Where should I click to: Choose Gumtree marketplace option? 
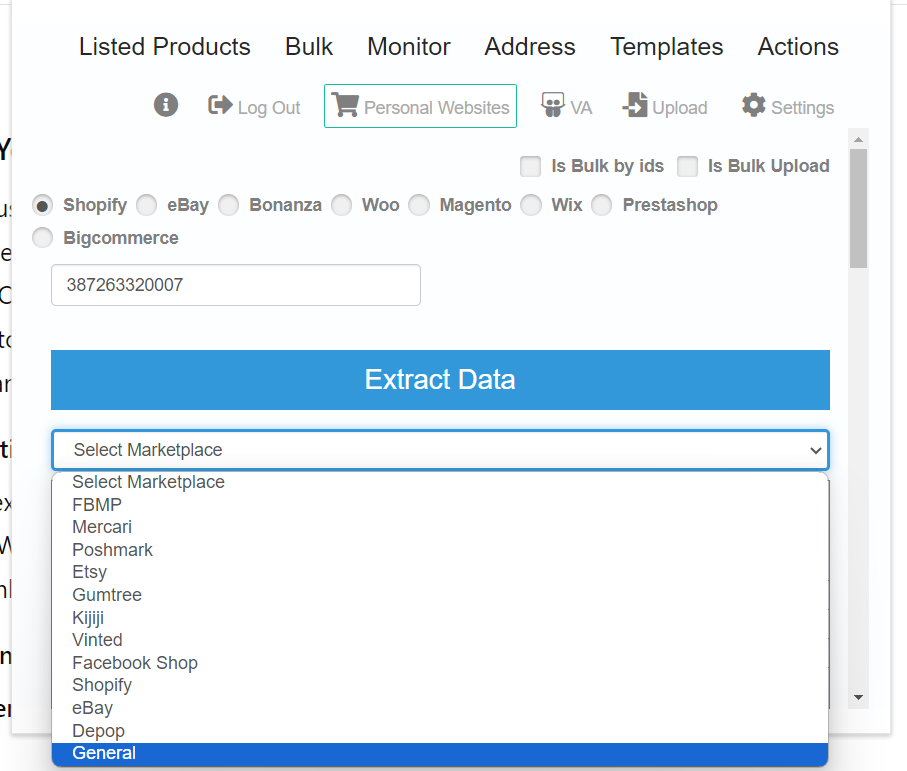[x=440, y=595]
